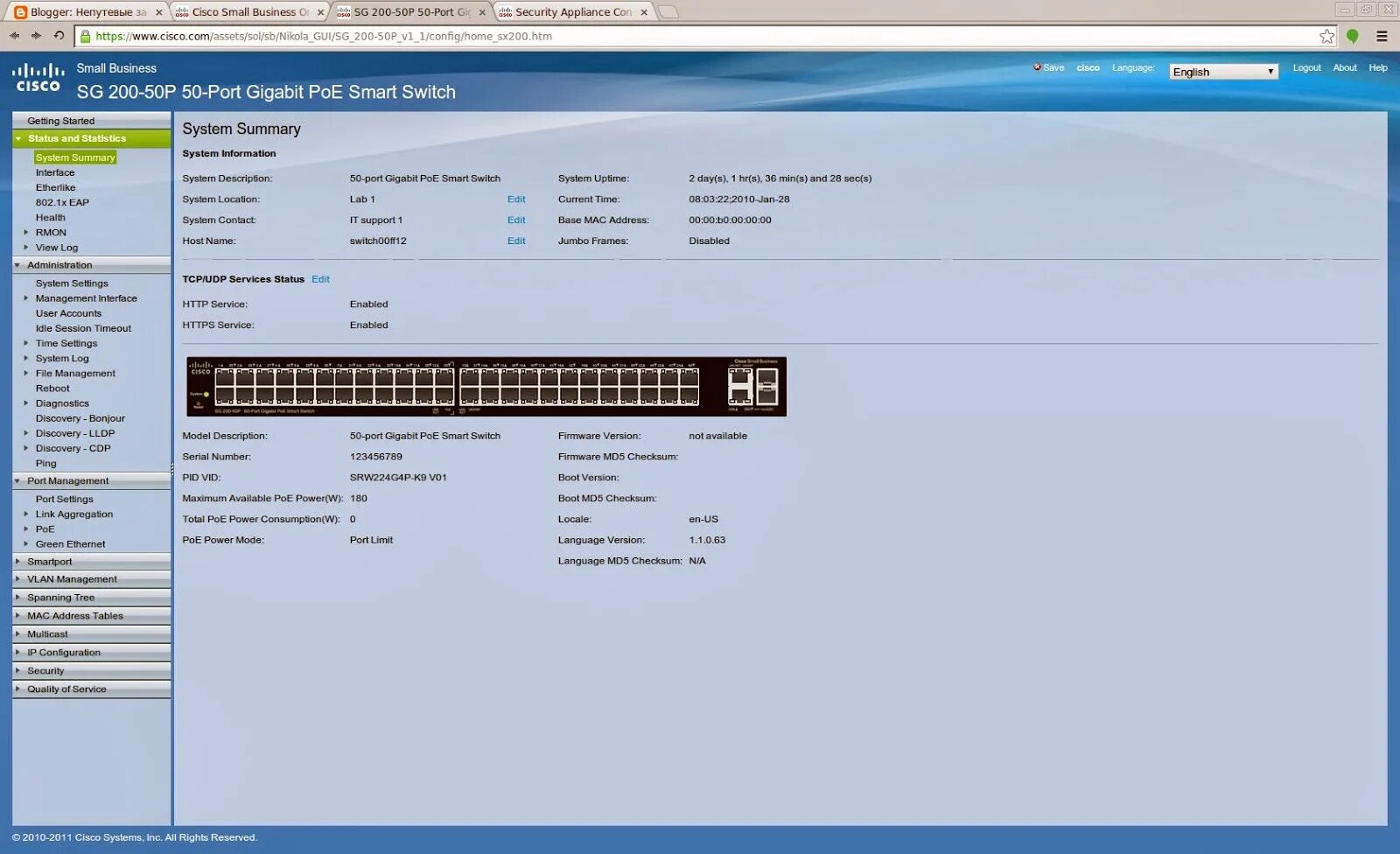The width and height of the screenshot is (1400, 854).
Task: Close the Blogger tab
Action: (158, 12)
